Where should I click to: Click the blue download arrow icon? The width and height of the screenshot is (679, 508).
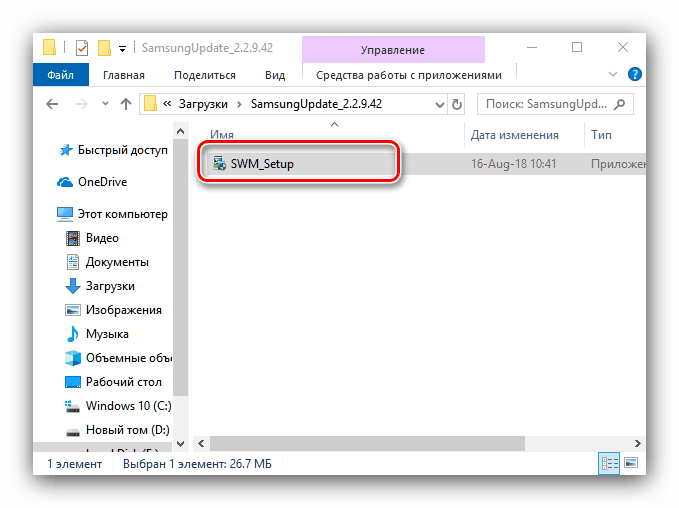[73, 286]
